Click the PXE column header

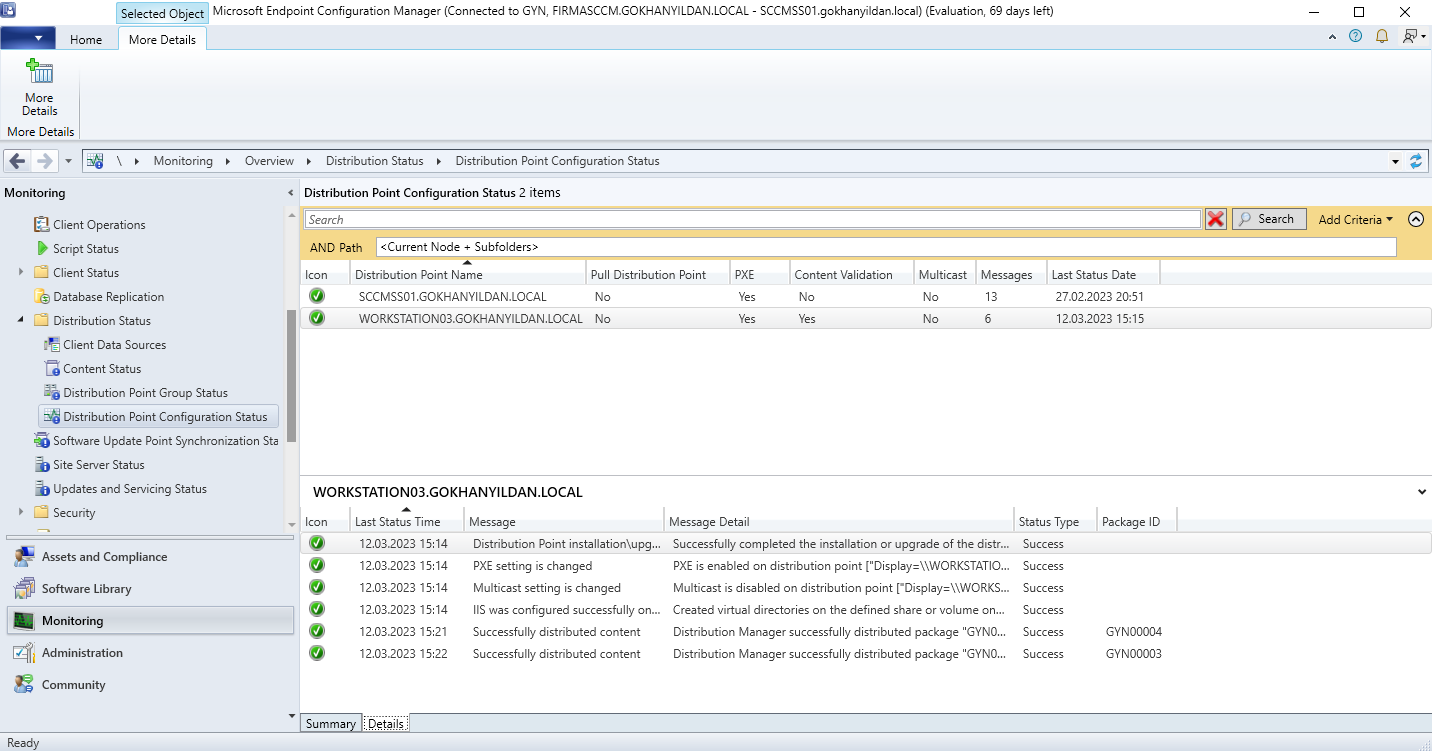click(x=760, y=274)
